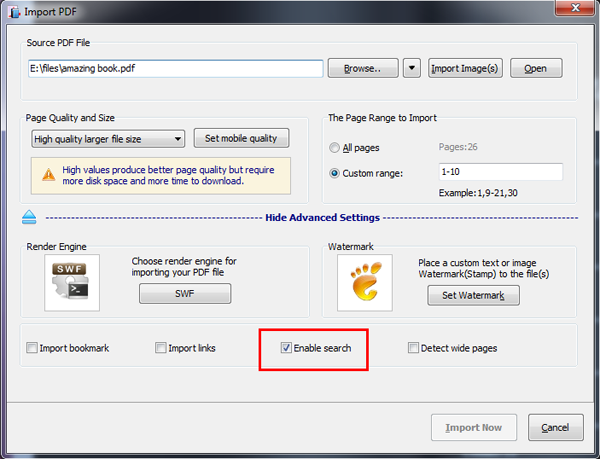
Task: Click the SWF render engine icon
Action: point(72,282)
